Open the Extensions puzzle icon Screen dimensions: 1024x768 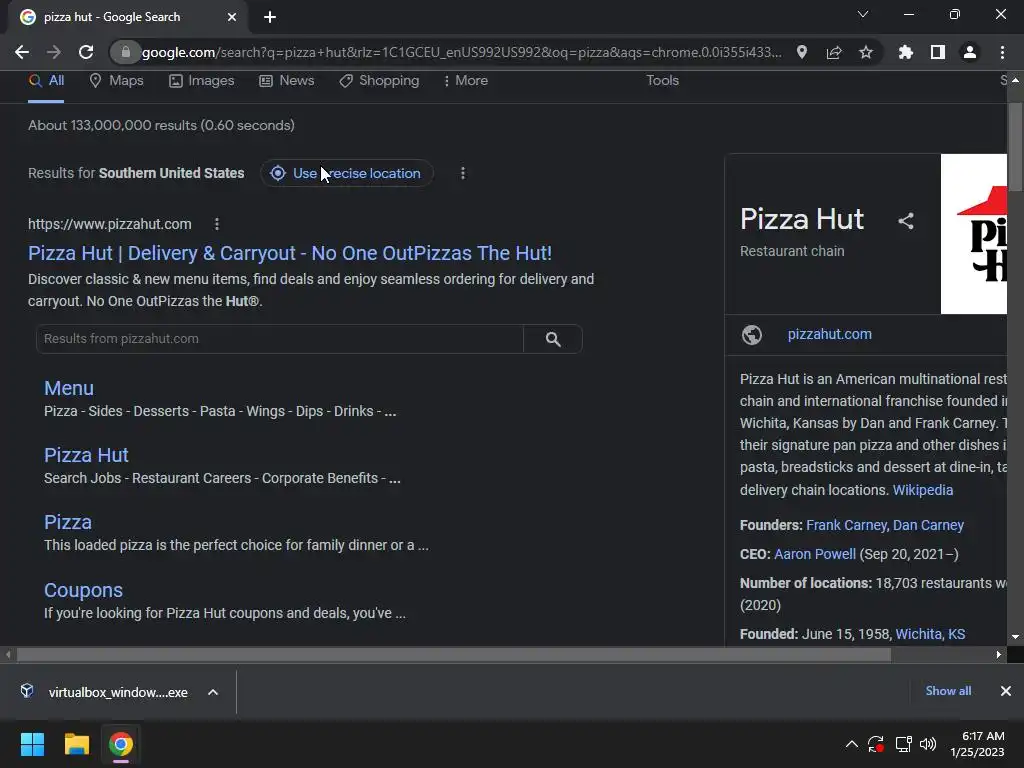906,52
